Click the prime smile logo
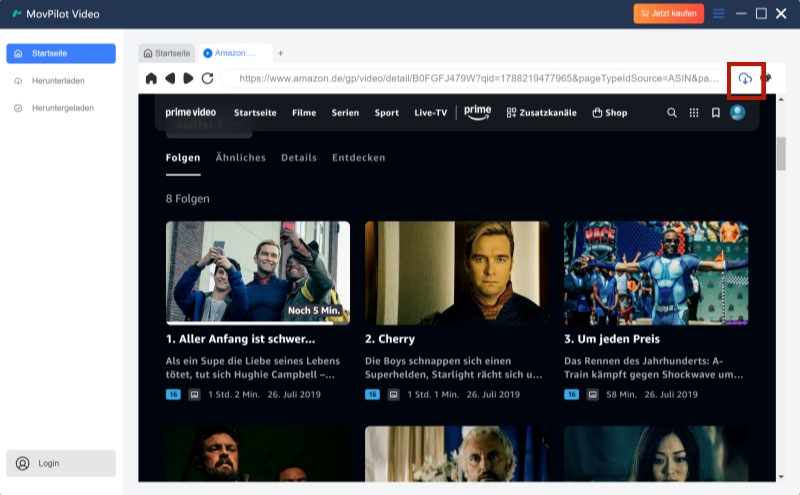This screenshot has width=800, height=495. pos(478,112)
